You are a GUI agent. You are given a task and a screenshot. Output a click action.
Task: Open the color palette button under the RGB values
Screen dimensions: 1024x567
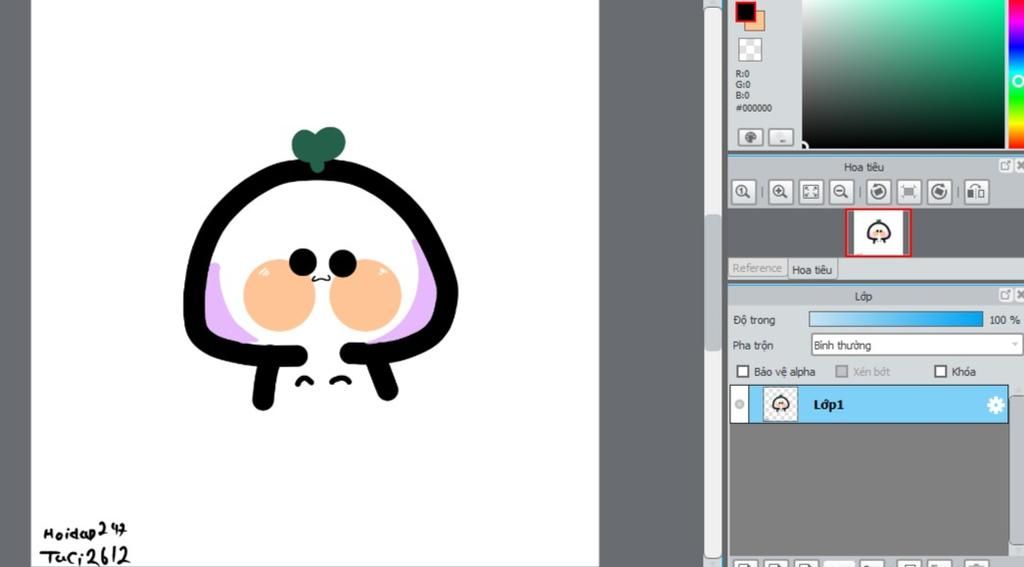[750, 137]
